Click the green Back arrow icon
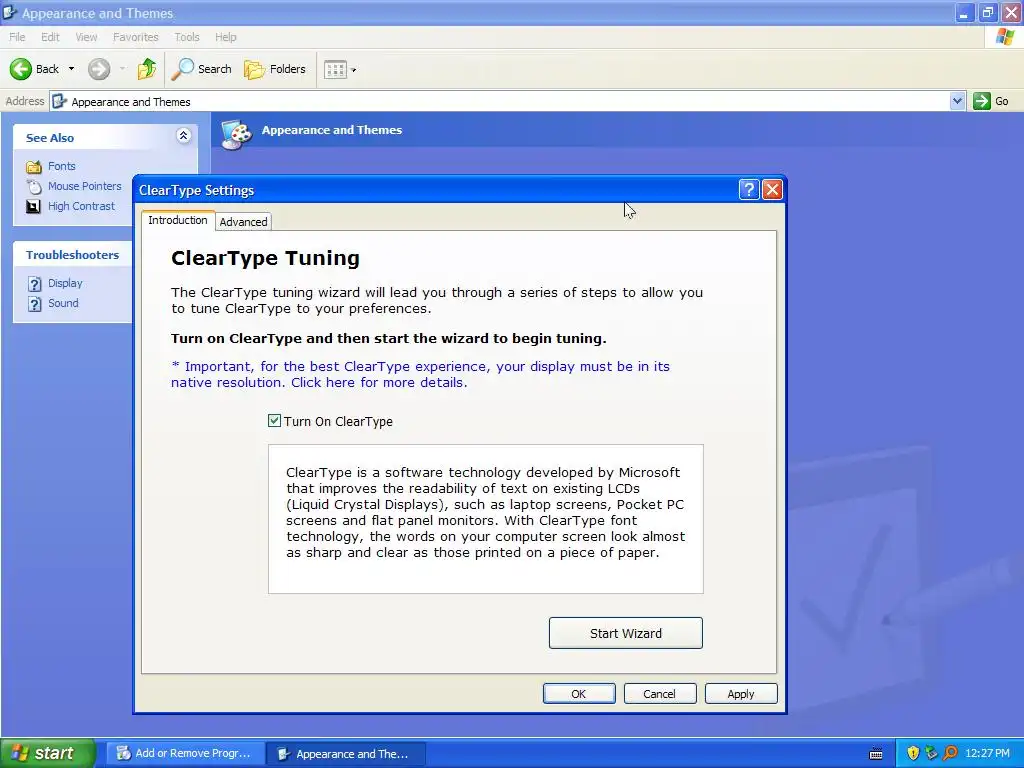 tap(20, 69)
